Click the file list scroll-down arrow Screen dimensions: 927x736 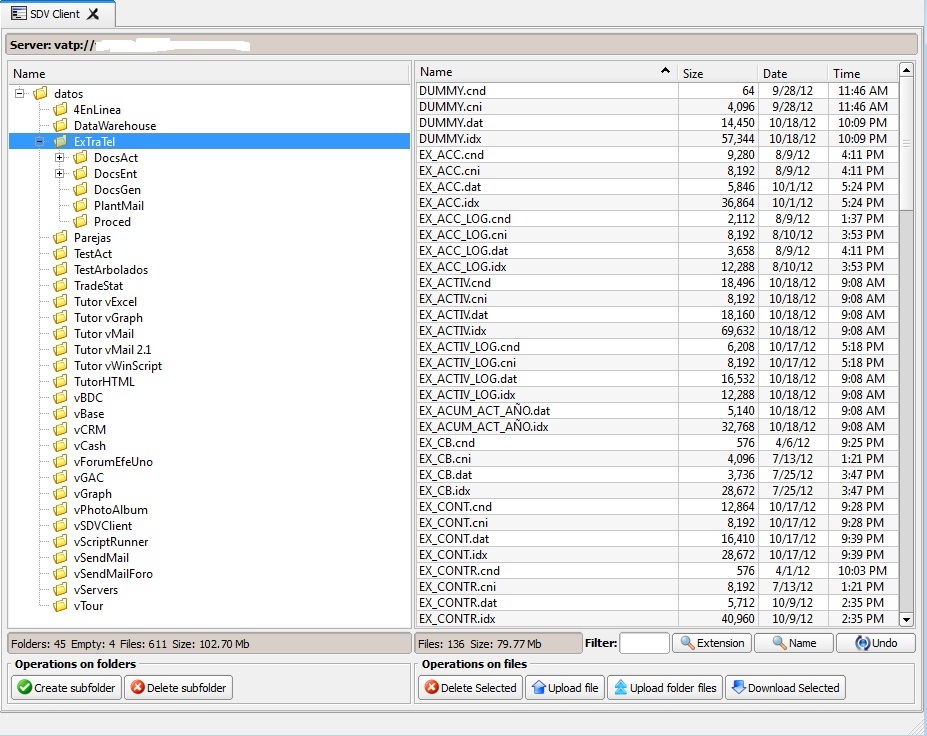coord(906,619)
